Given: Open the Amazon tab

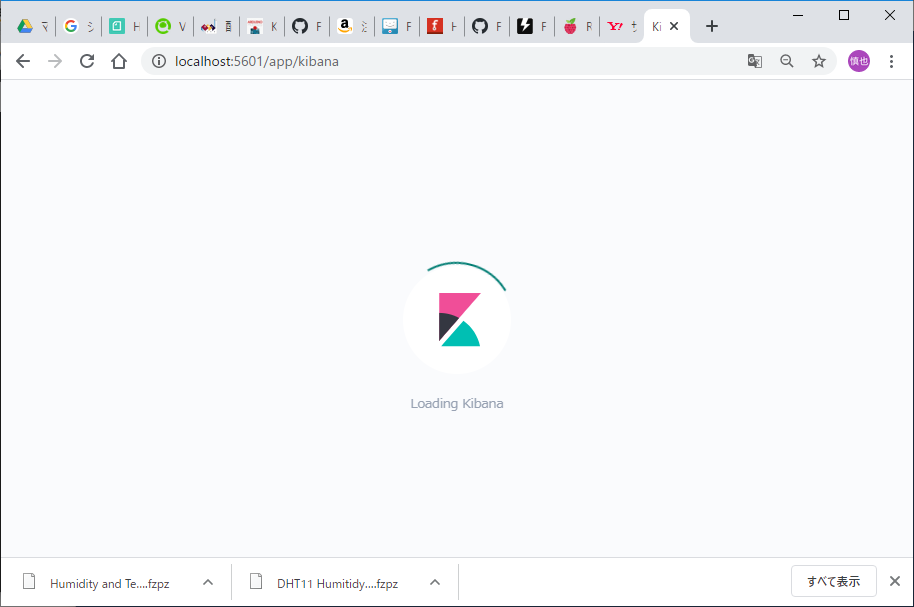Looking at the screenshot, I should click(353, 26).
